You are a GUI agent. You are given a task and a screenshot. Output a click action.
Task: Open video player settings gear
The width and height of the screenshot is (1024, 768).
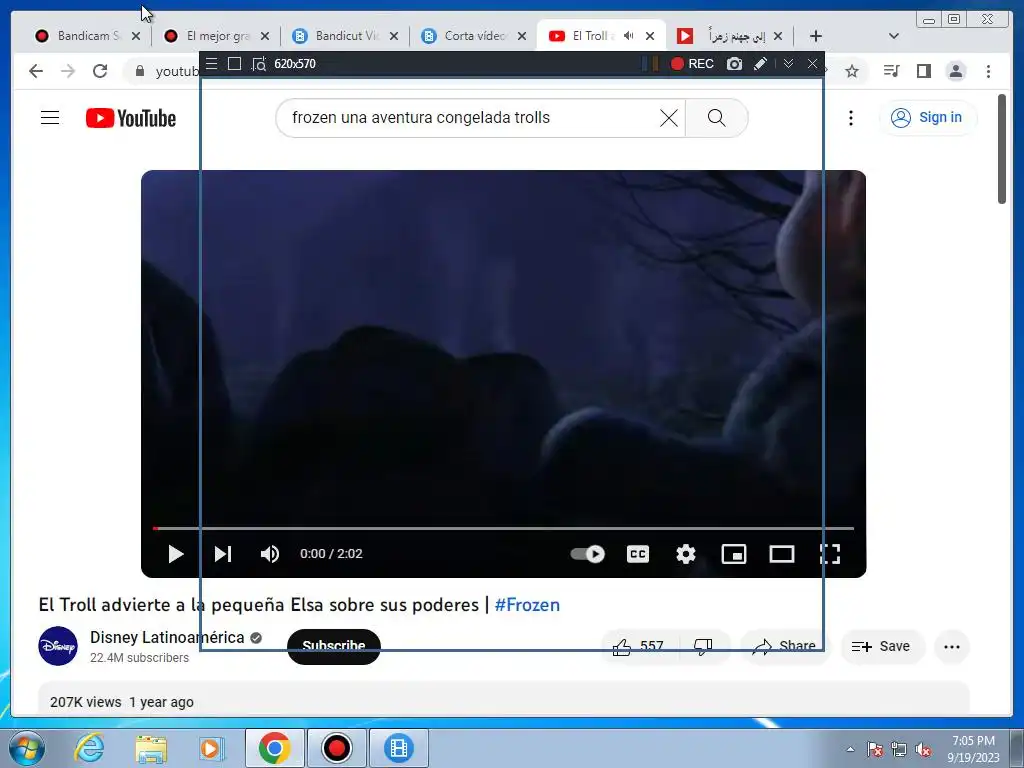[x=686, y=554]
